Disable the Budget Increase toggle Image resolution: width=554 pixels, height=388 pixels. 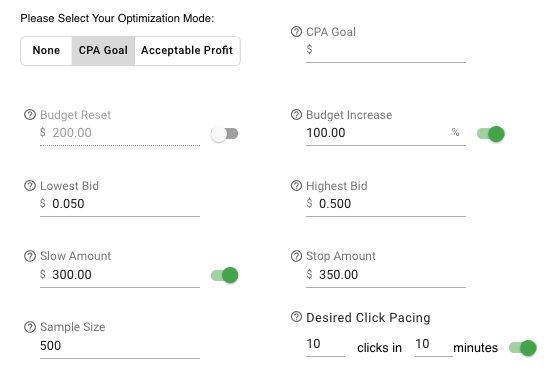point(491,134)
